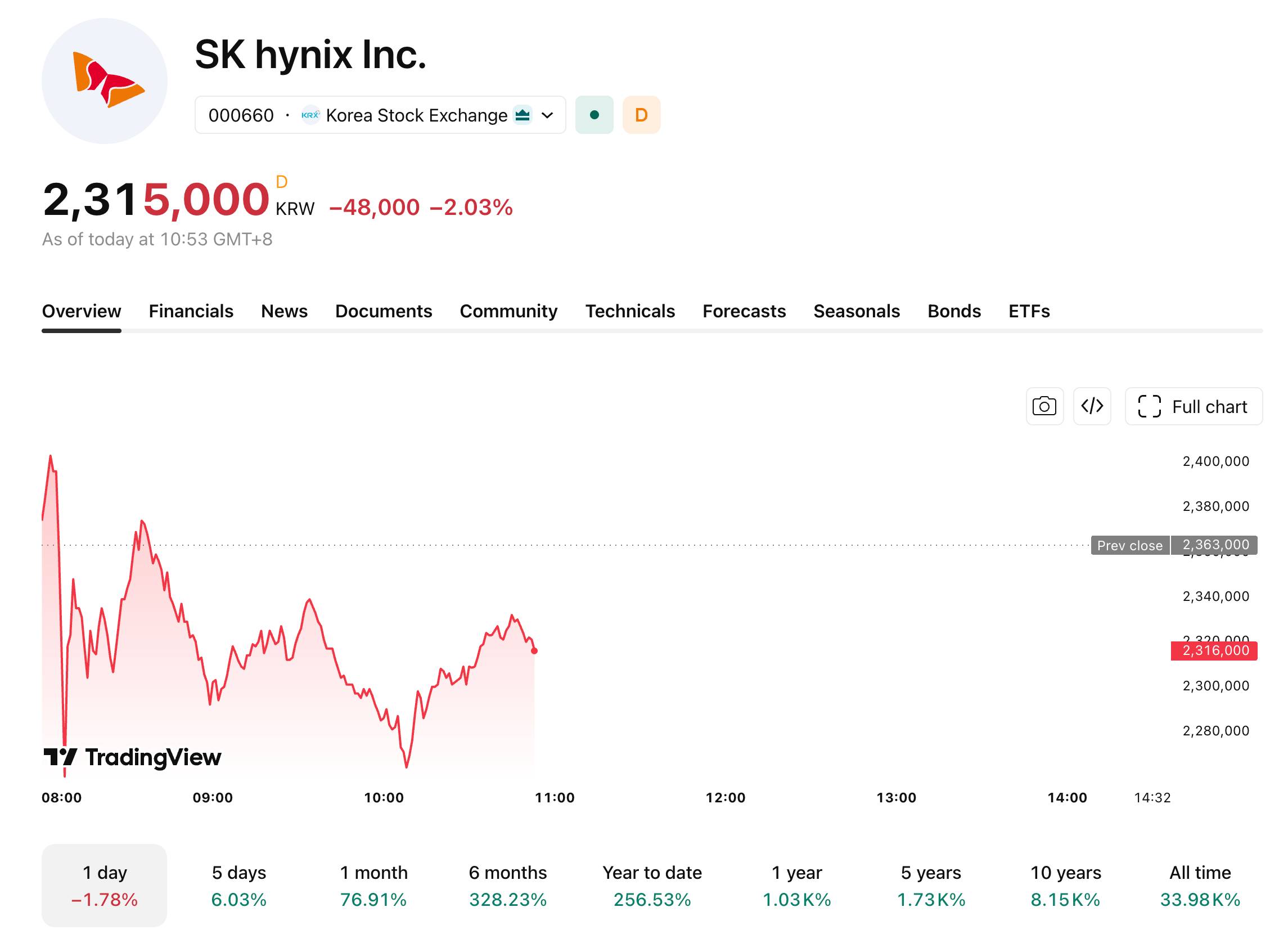Switch to the Financials tab

191,311
